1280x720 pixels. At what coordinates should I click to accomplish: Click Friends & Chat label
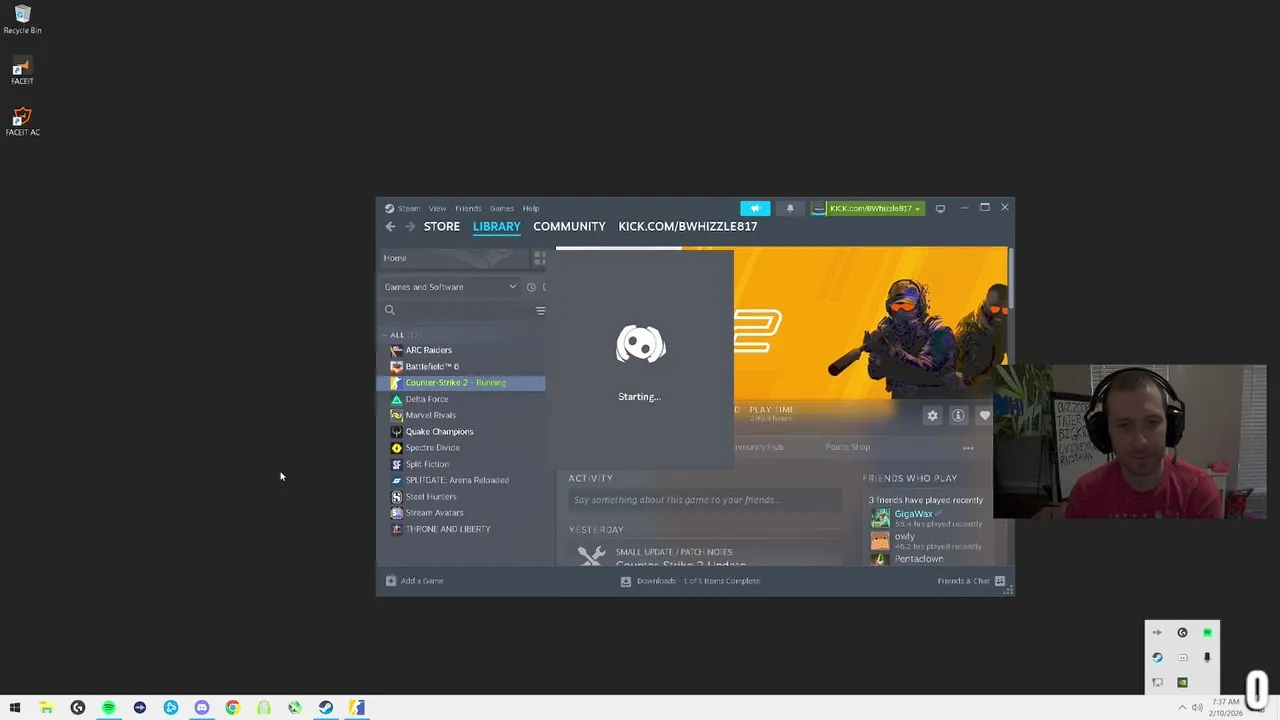(x=963, y=581)
